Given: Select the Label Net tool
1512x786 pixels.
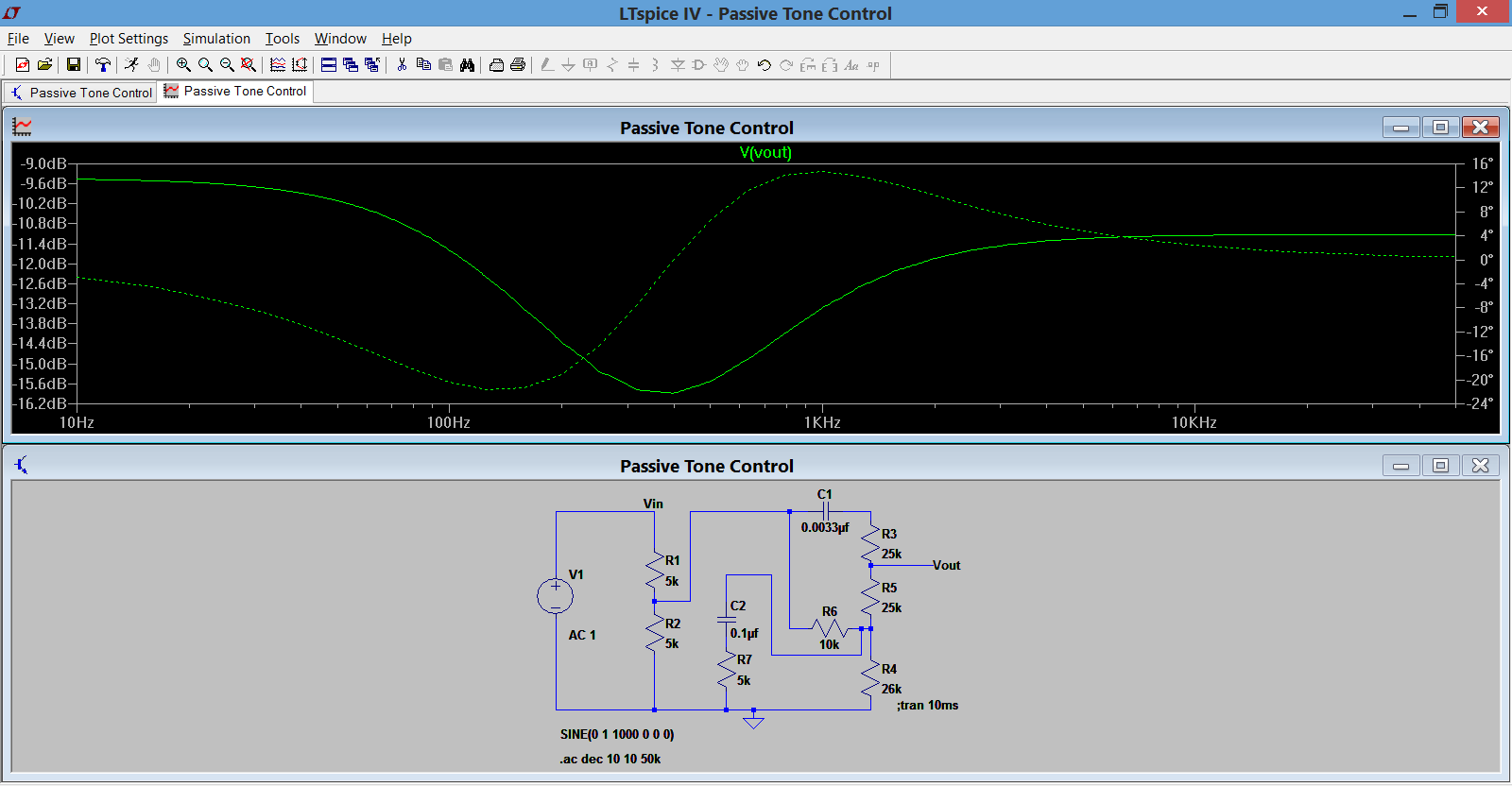Looking at the screenshot, I should 591,65.
